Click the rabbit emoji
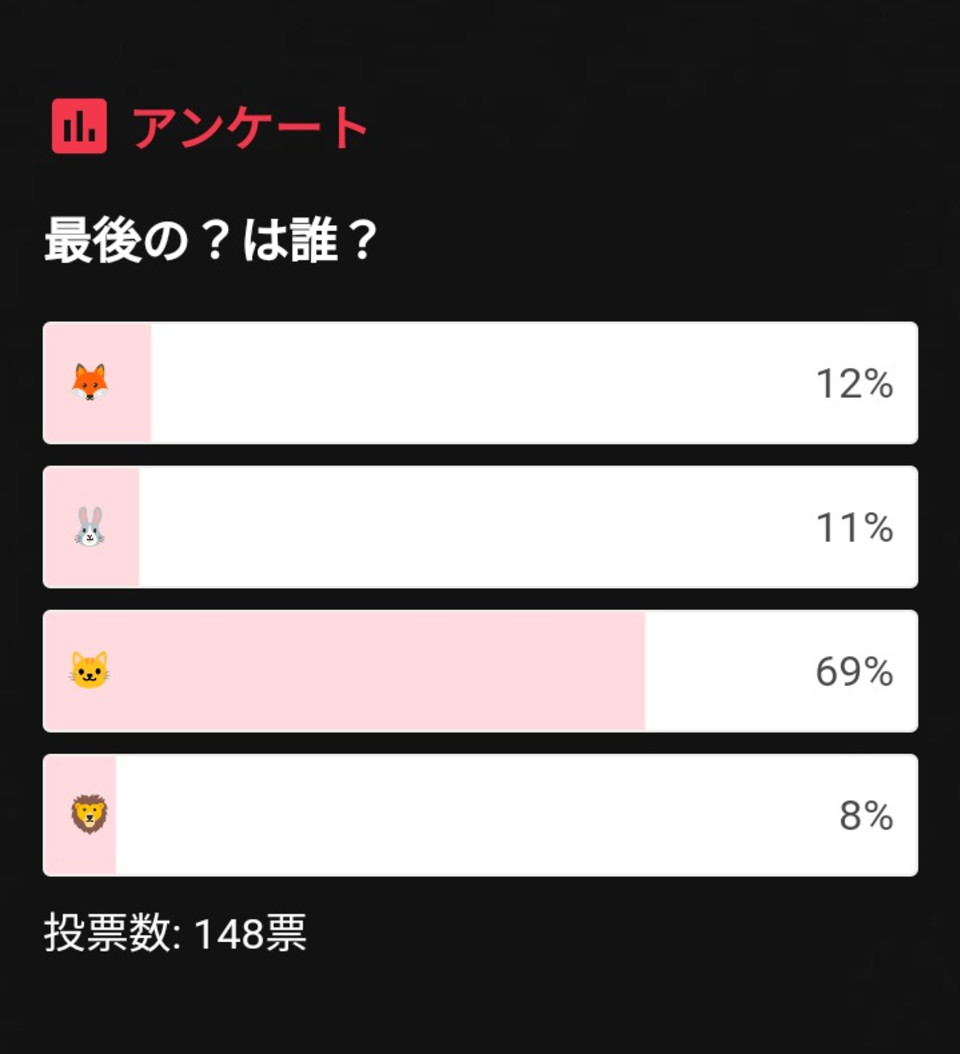This screenshot has width=960, height=1054. pos(89,527)
